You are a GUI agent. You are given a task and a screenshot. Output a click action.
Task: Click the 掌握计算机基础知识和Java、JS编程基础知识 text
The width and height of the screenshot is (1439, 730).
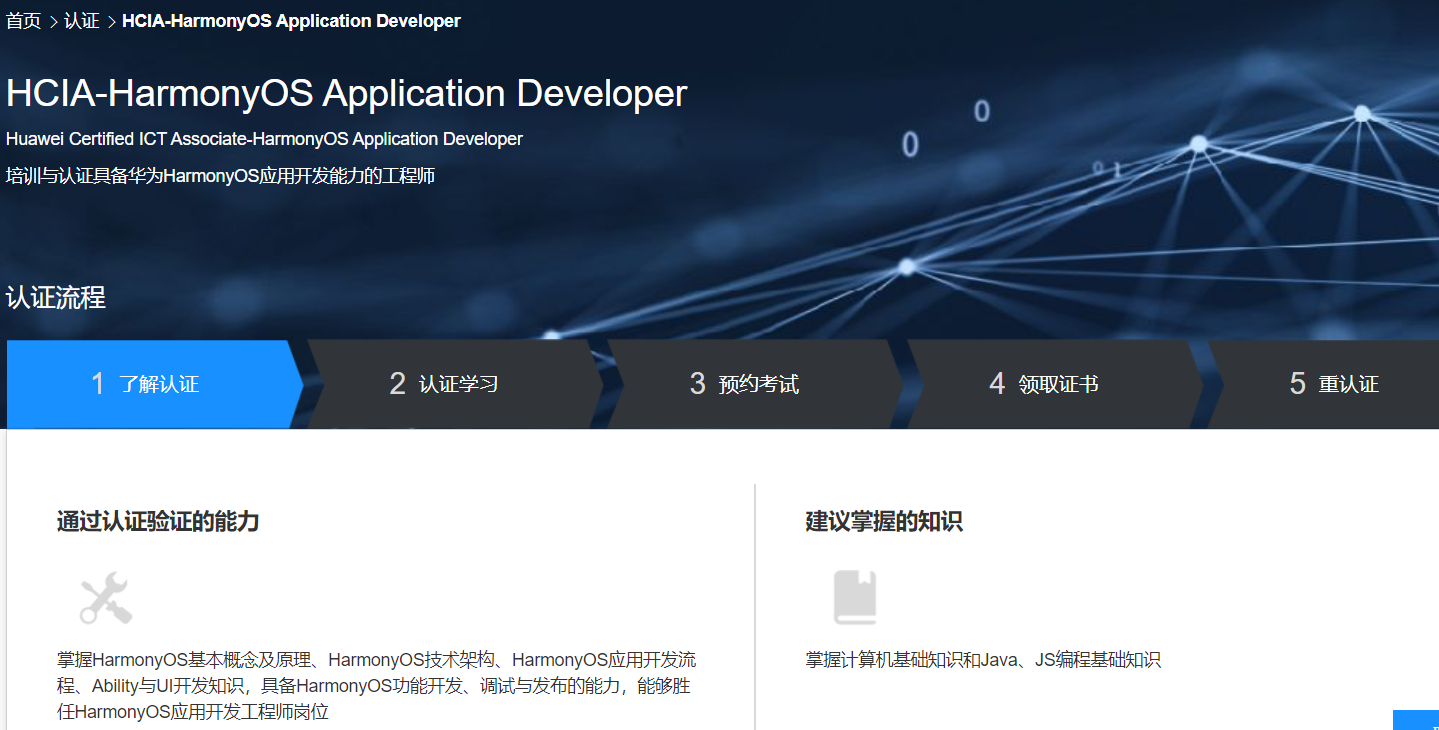point(983,660)
